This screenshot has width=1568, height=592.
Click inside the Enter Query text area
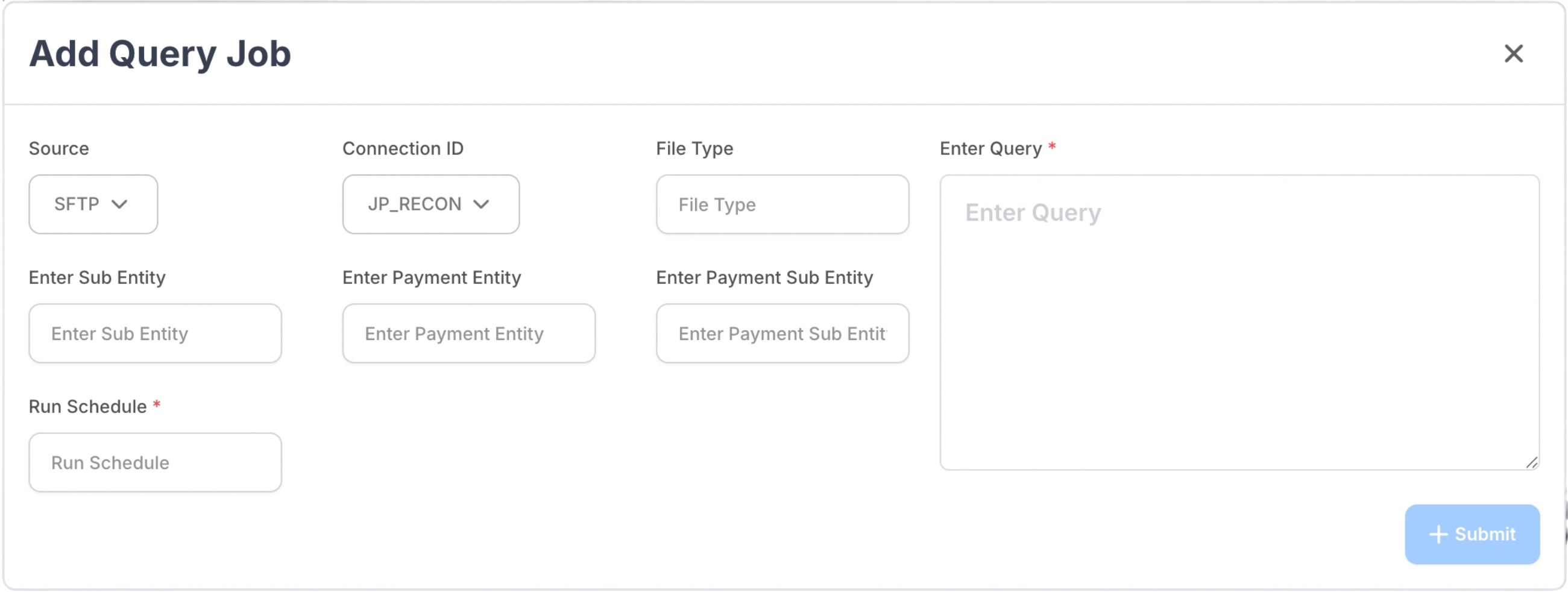[x=1239, y=323]
